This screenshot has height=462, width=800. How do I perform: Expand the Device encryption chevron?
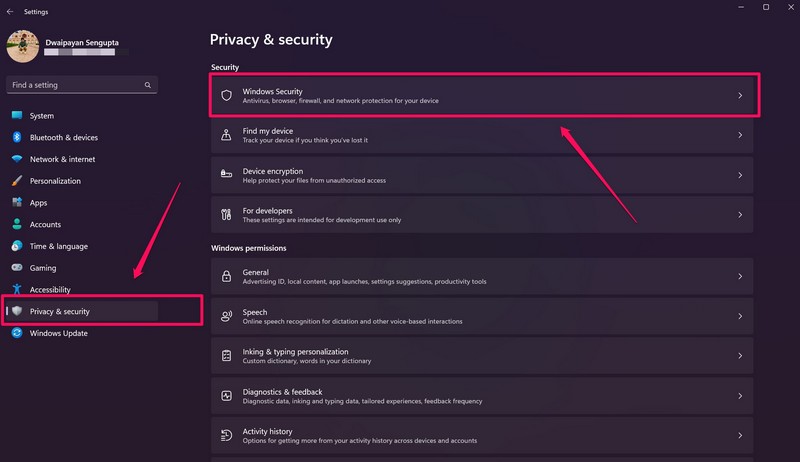click(x=740, y=175)
